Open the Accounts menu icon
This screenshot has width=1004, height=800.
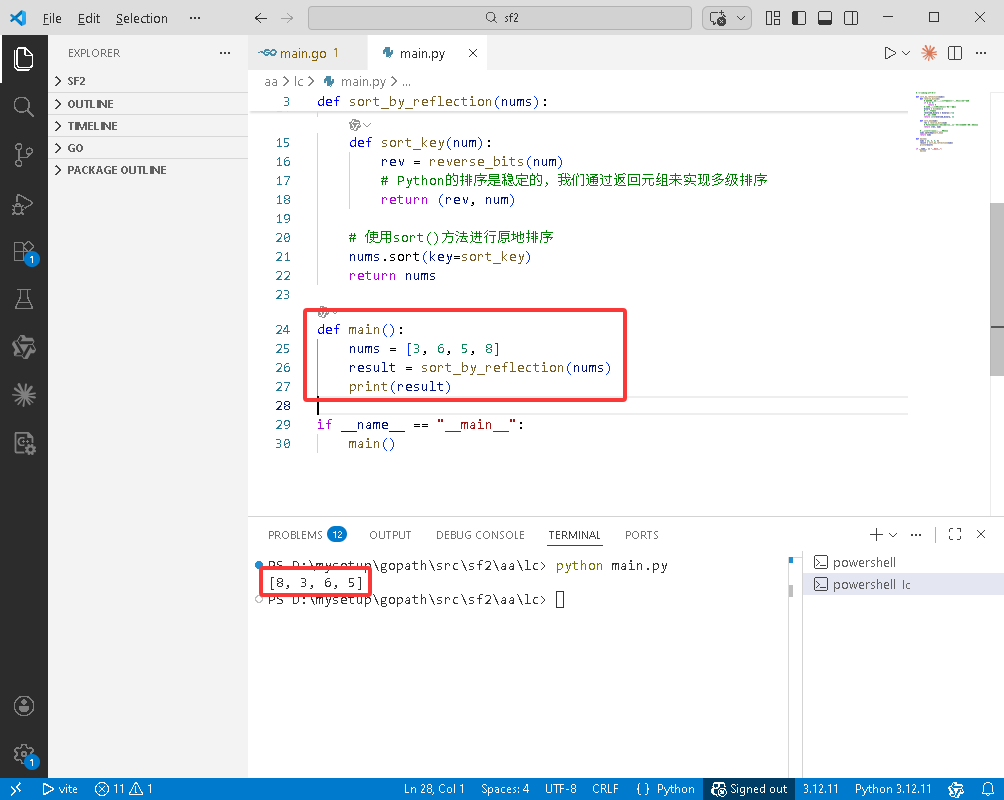[x=24, y=706]
